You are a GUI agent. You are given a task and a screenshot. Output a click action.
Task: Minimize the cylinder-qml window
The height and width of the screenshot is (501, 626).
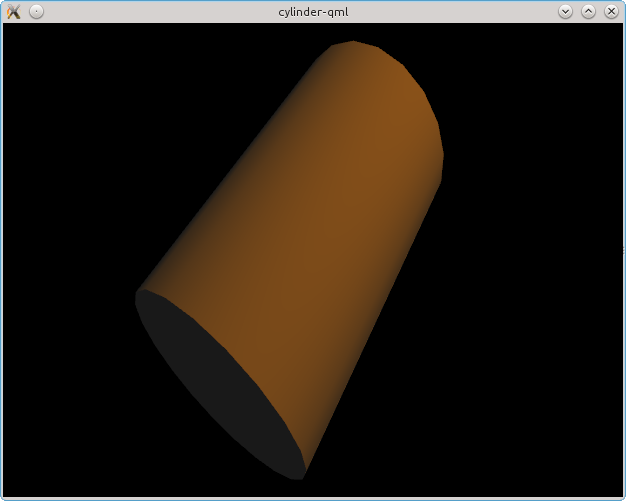tap(565, 11)
